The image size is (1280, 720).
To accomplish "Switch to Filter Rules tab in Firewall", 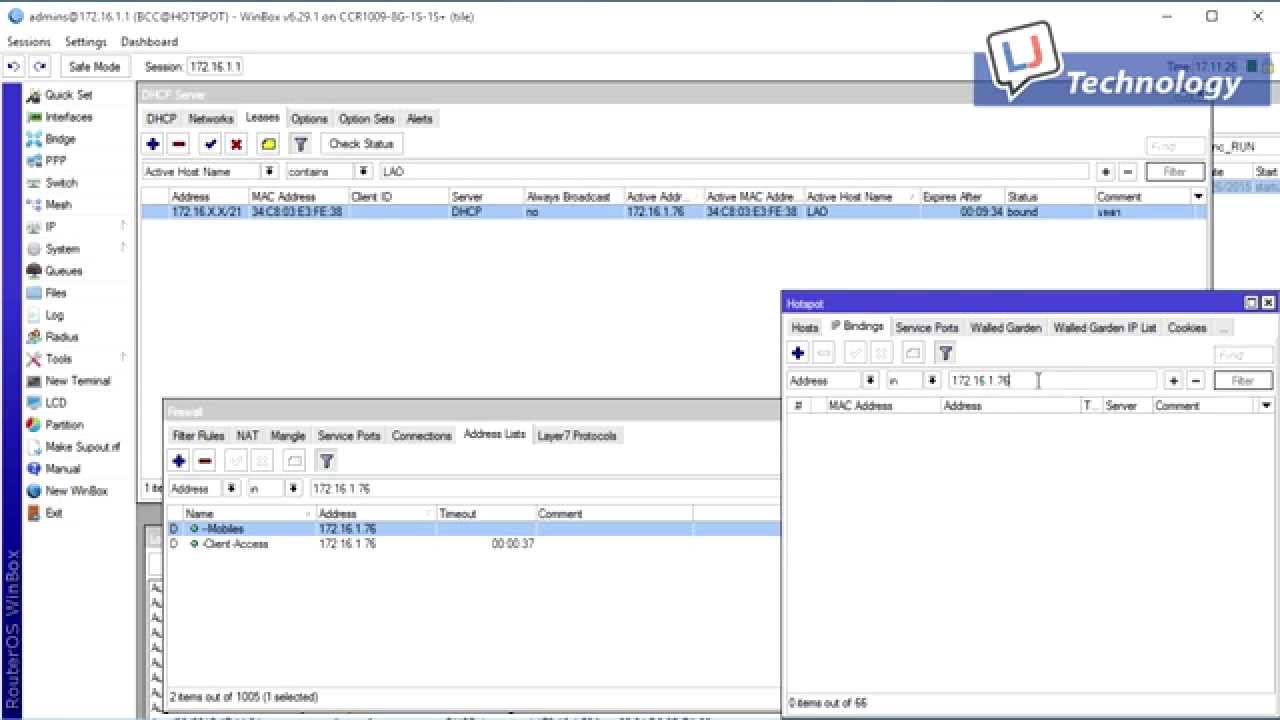I will (x=198, y=436).
